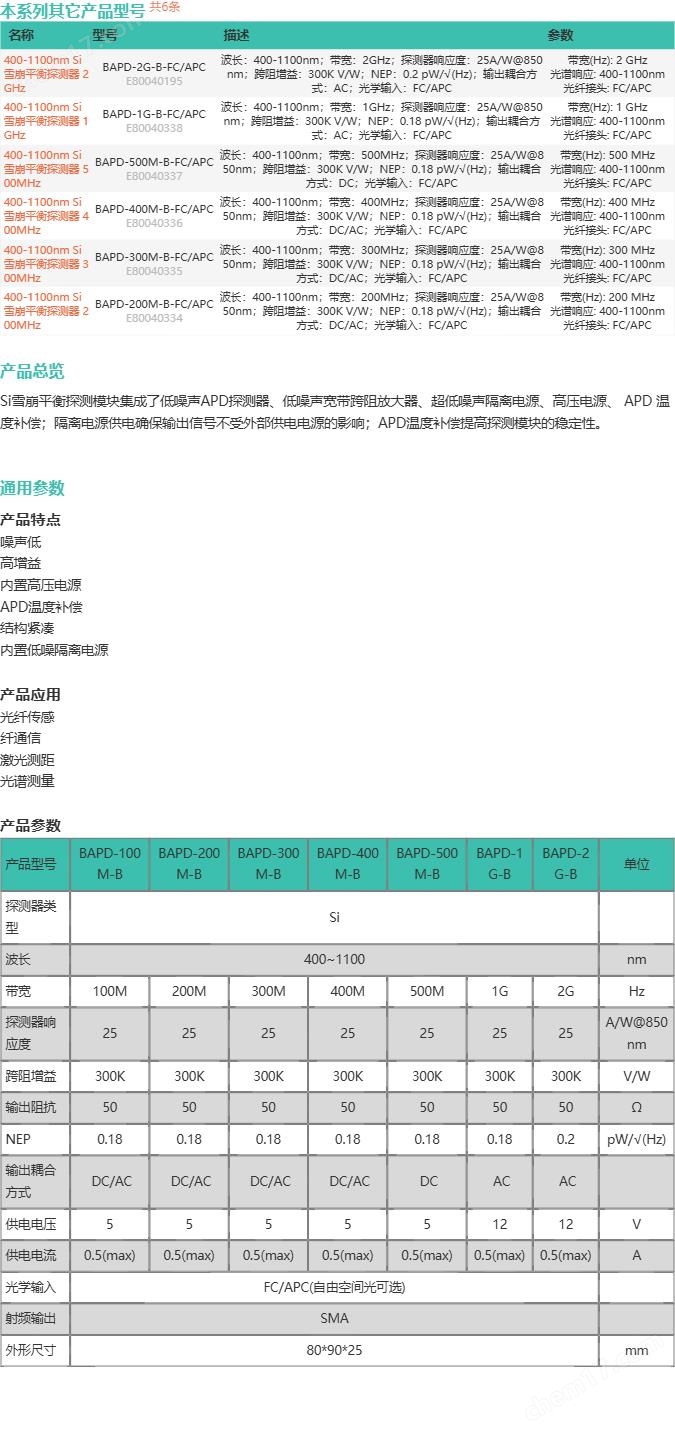The width and height of the screenshot is (675, 1431).
Task: Click the order code E80040334
Action: [x=154, y=318]
